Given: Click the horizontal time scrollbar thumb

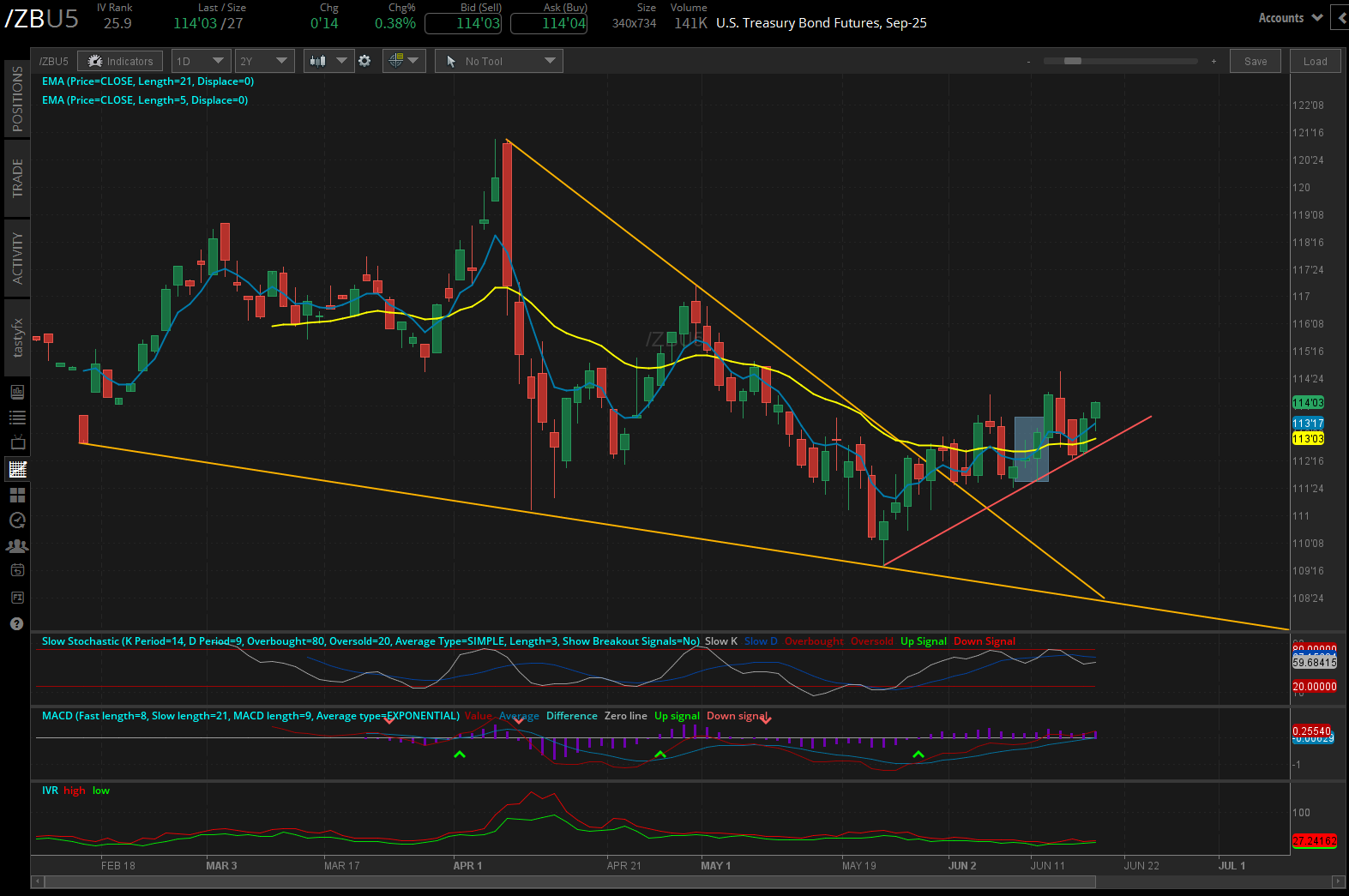Looking at the screenshot, I should coord(569,881).
